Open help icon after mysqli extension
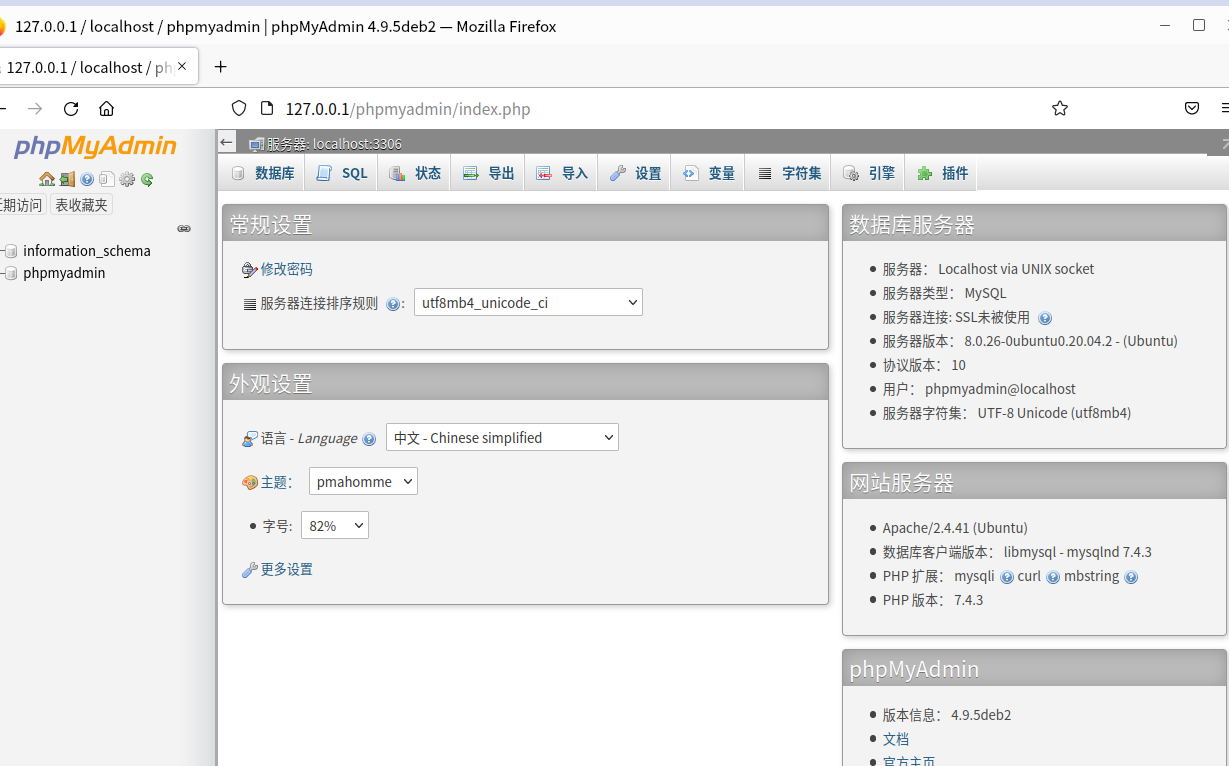The image size is (1229, 766). click(1007, 577)
